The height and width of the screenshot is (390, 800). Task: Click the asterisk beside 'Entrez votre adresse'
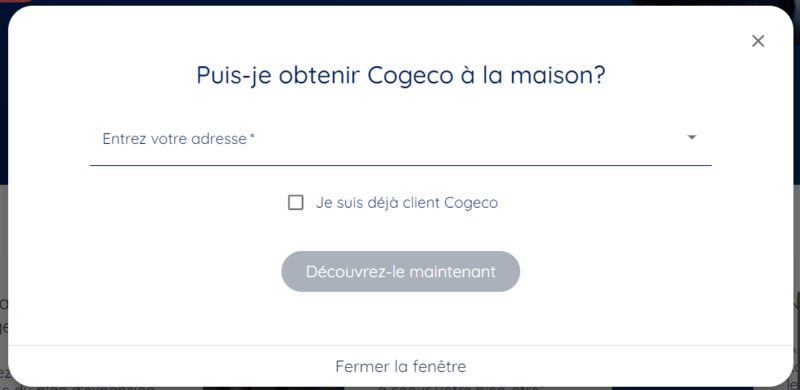point(252,137)
